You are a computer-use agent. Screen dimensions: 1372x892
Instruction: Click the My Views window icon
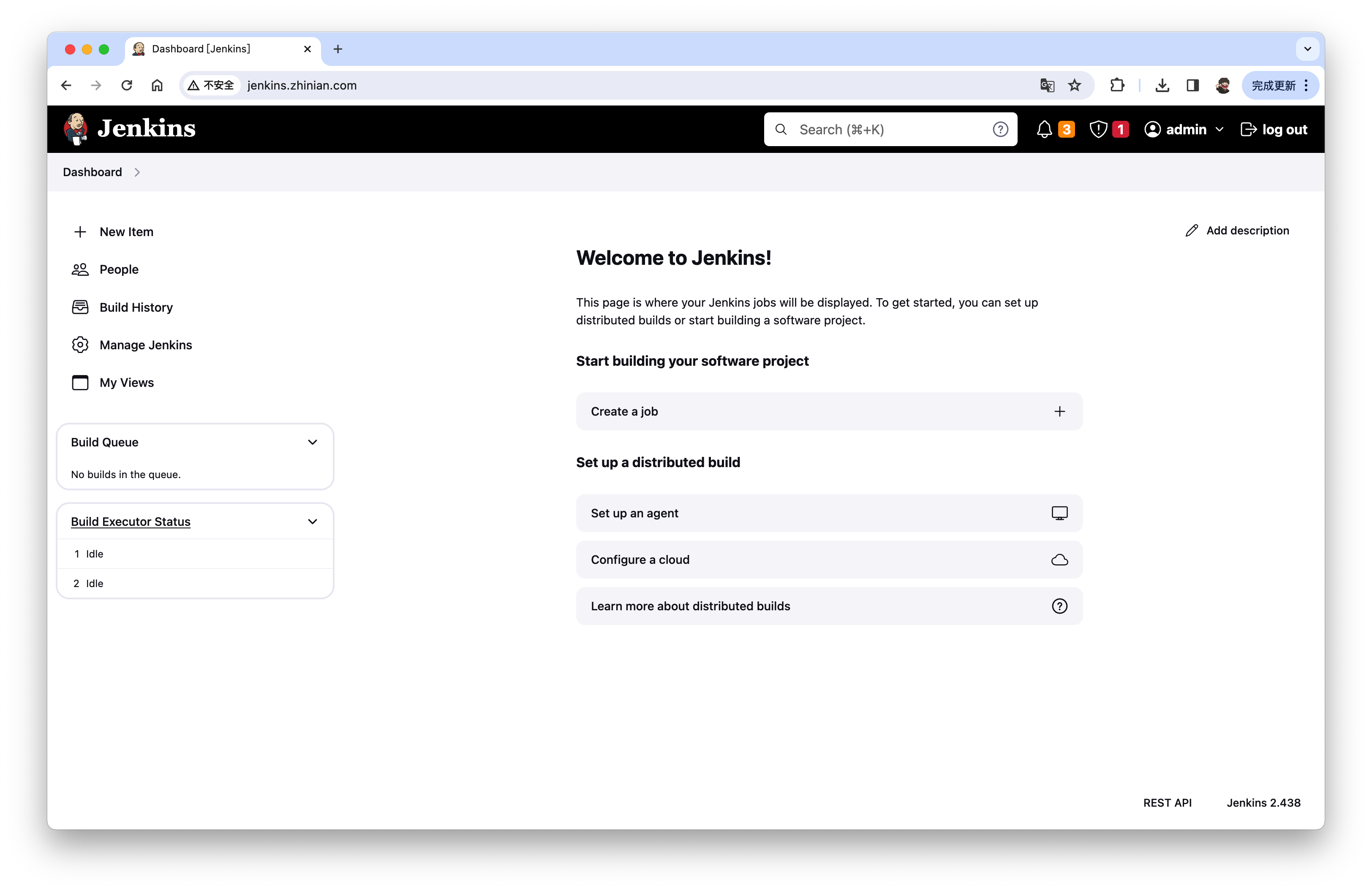coord(80,383)
